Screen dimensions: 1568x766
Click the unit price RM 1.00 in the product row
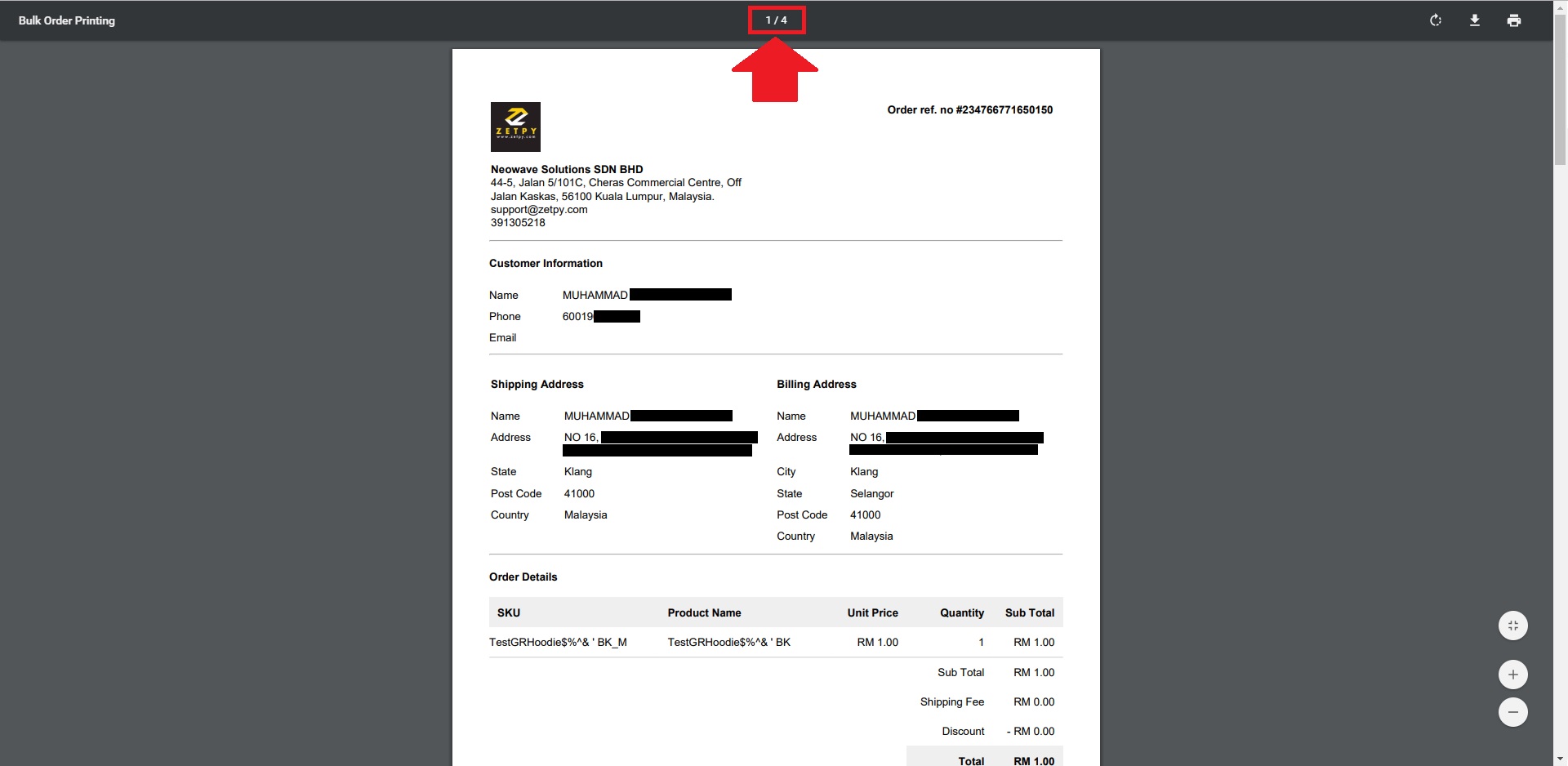[x=878, y=642]
